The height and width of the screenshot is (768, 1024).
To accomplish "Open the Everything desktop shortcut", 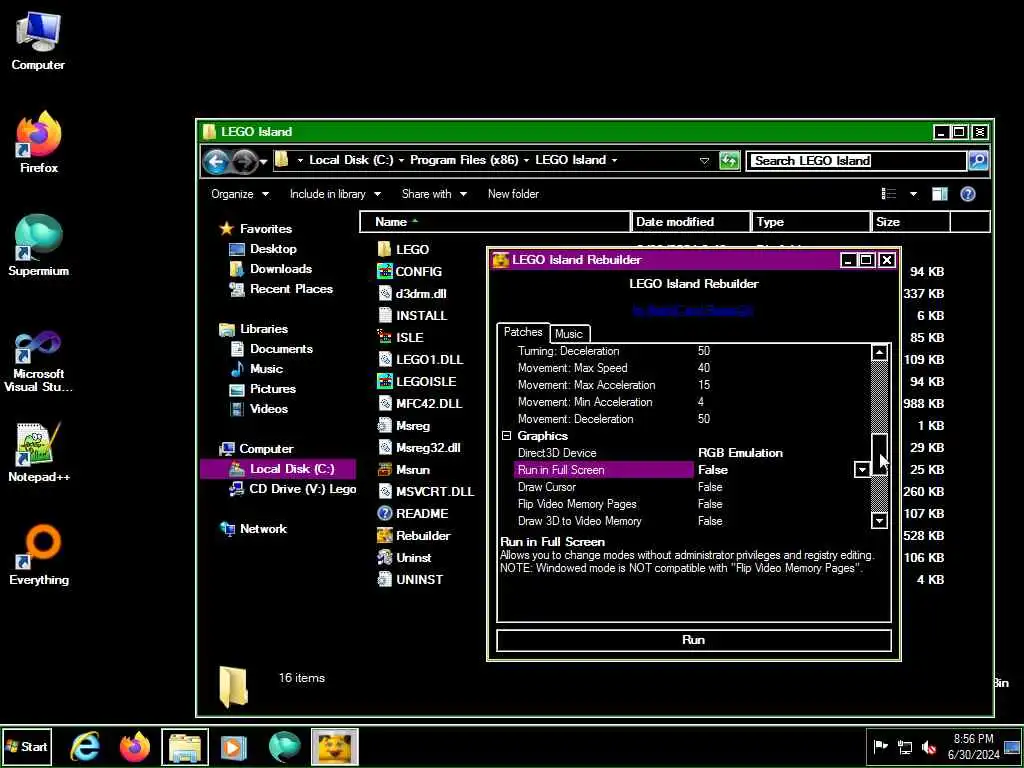I will coord(39,555).
